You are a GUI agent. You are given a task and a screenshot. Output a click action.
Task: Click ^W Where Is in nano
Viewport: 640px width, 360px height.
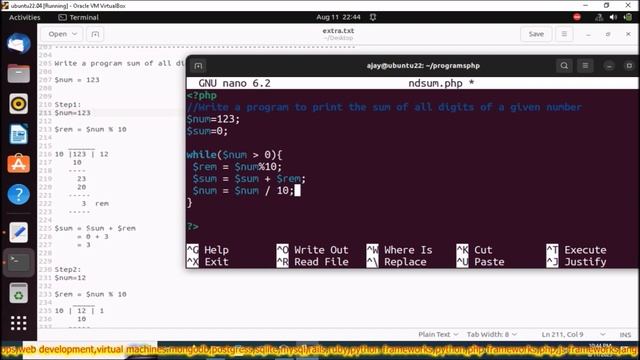click(x=399, y=250)
